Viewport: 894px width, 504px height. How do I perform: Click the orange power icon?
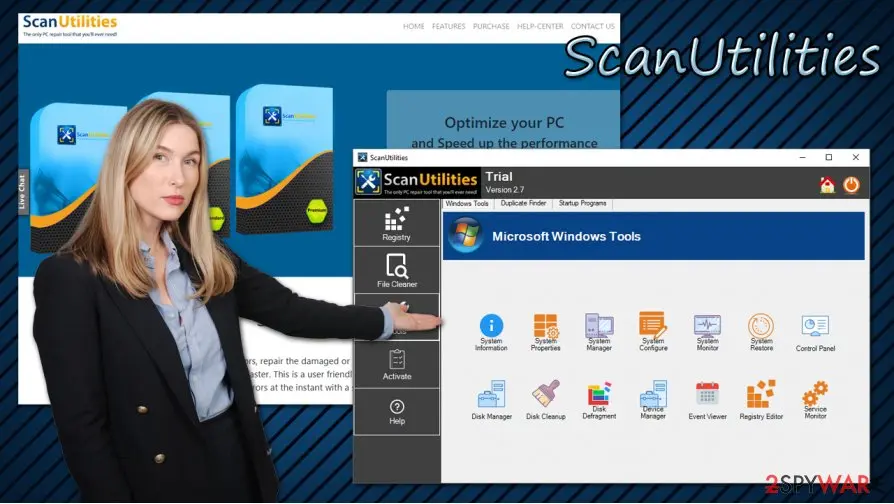tap(851, 185)
